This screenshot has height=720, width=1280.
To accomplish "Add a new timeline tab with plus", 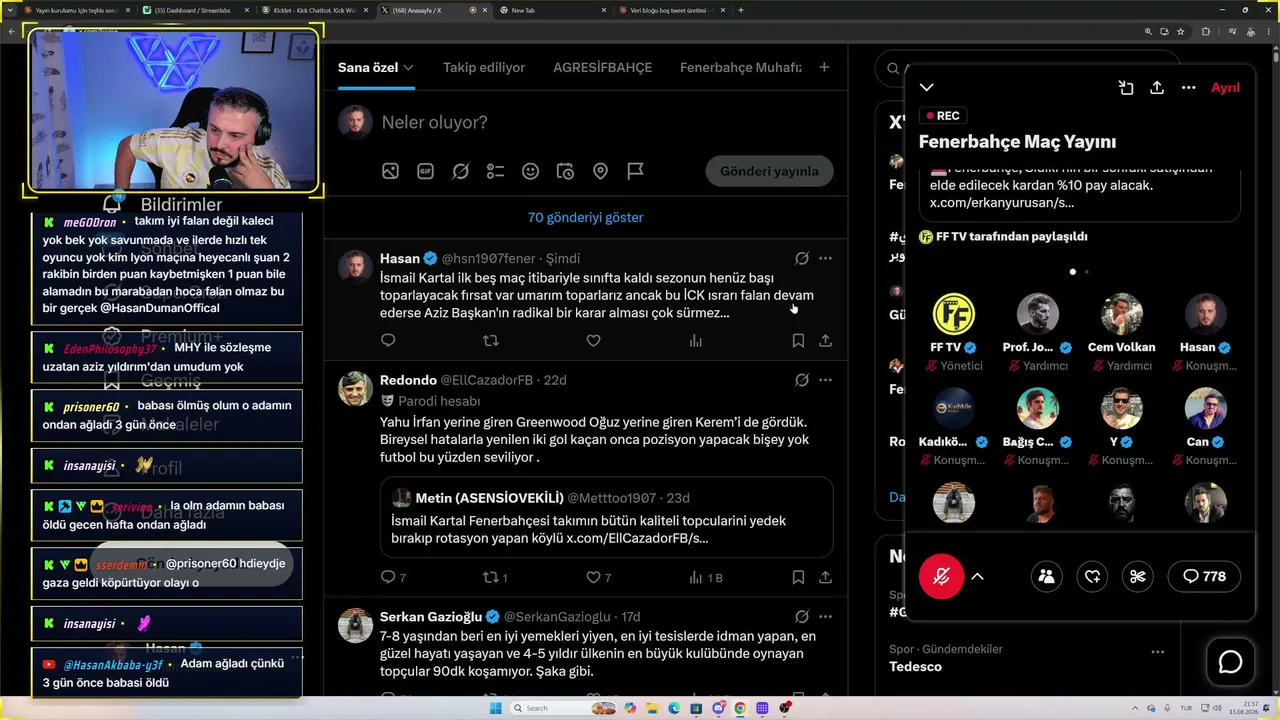I will (x=824, y=68).
